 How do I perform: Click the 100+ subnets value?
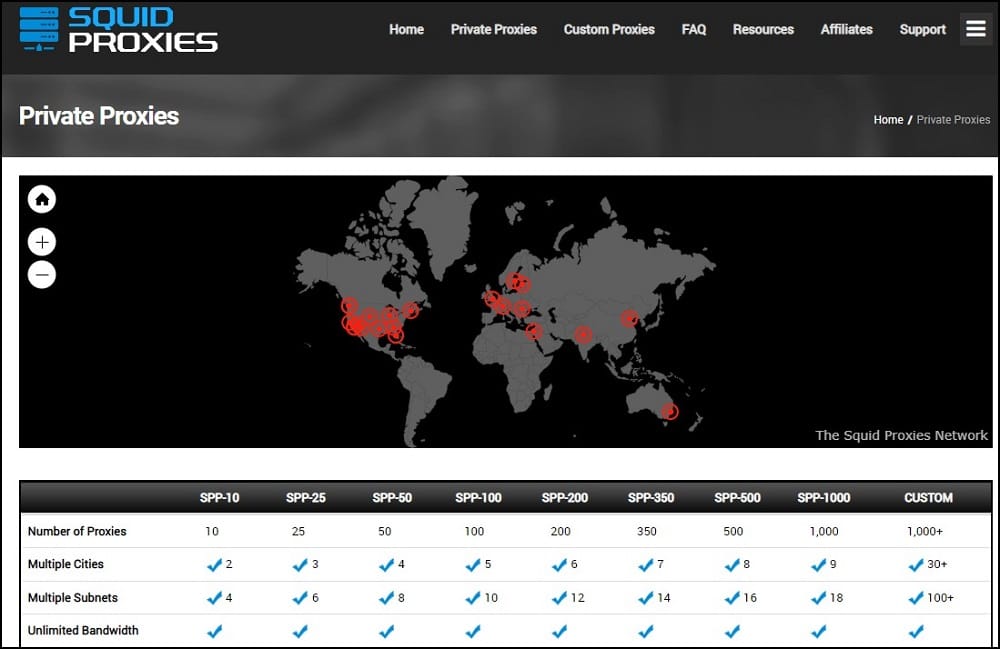point(941,598)
